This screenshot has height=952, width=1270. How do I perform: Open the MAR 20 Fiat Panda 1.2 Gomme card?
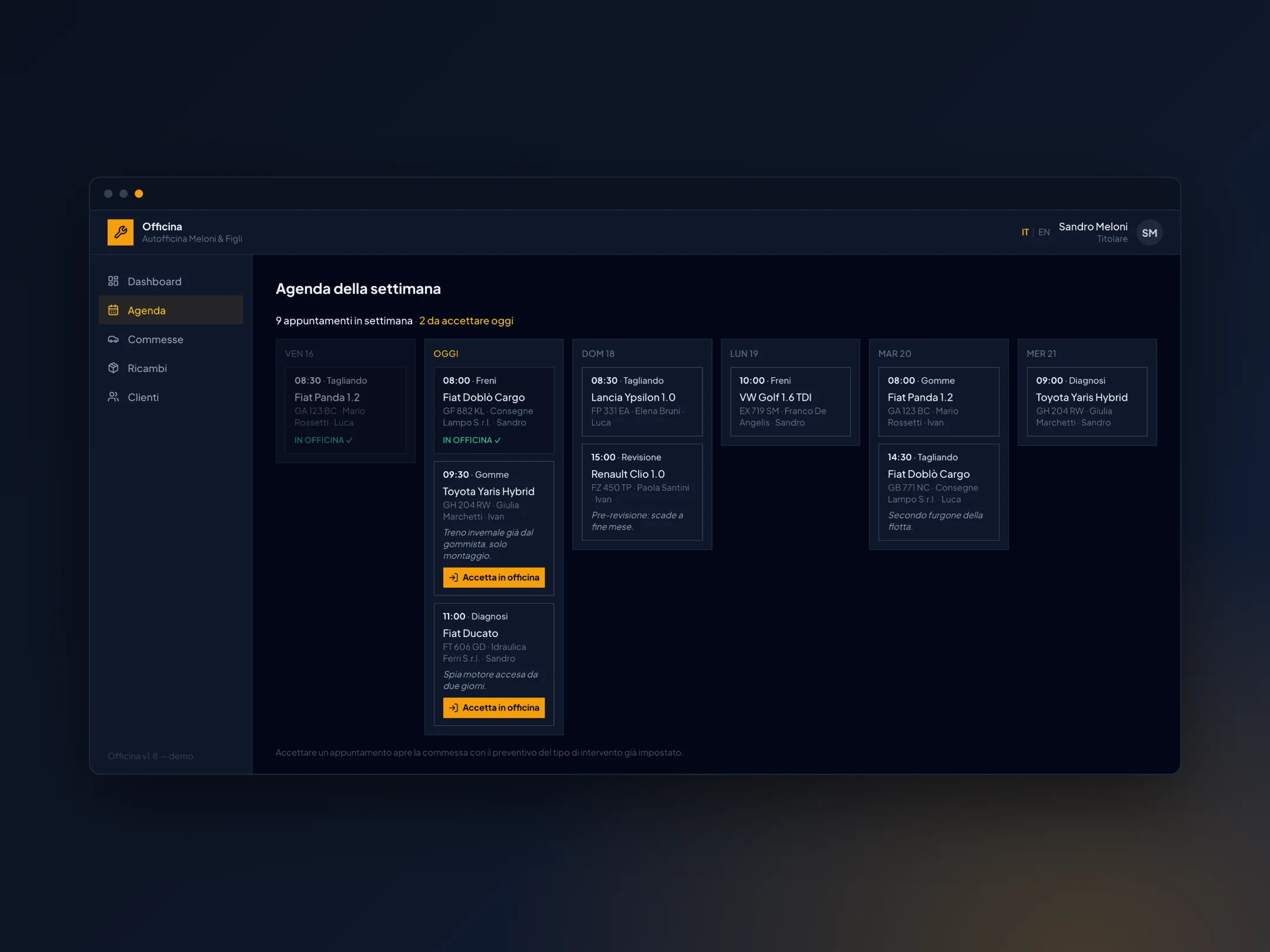tap(938, 401)
